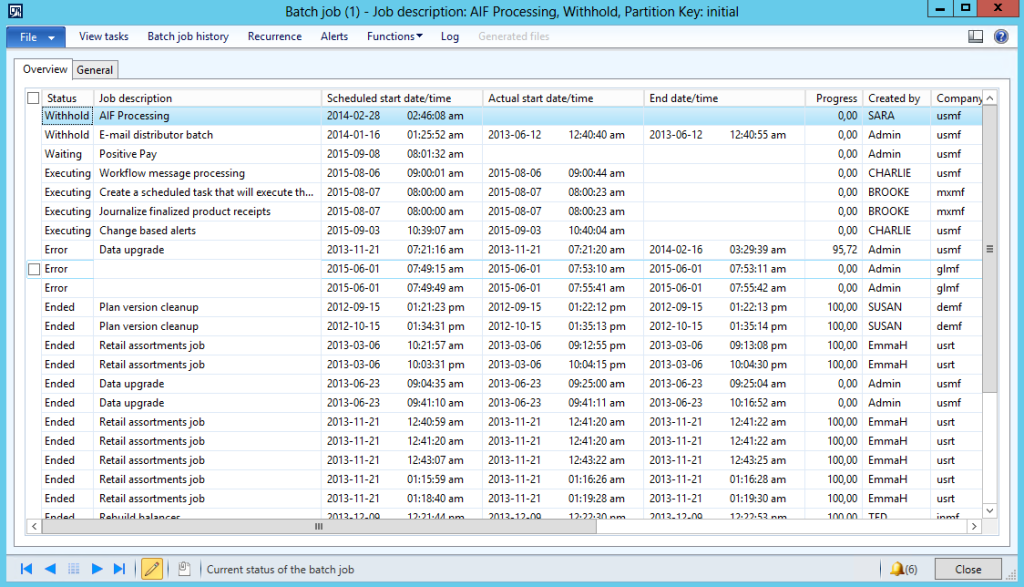The width and height of the screenshot is (1024, 587).
Task: Switch to the General tab
Action: 95,70
